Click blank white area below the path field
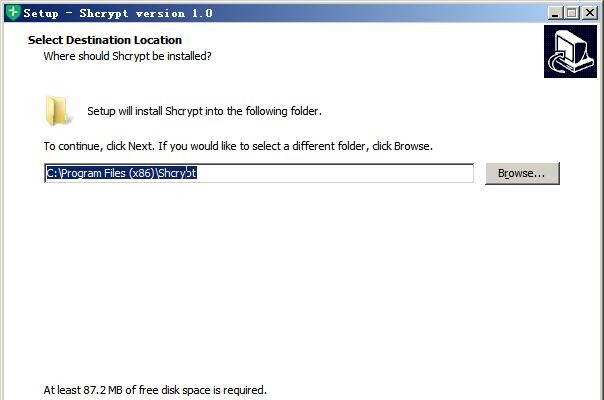This screenshot has width=604, height=400. [300, 277]
